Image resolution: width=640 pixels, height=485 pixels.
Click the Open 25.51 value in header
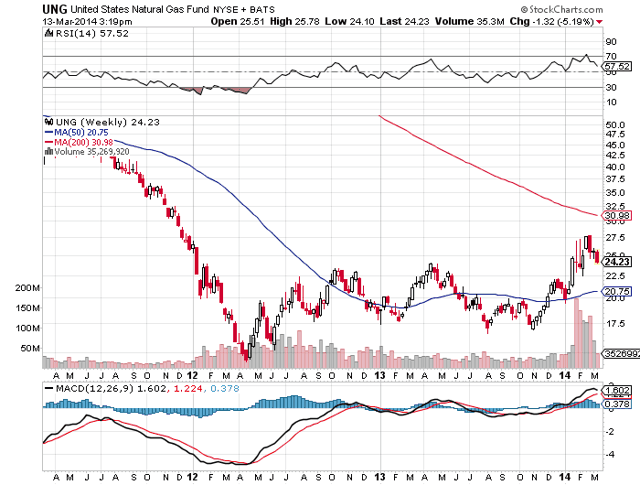[237, 21]
